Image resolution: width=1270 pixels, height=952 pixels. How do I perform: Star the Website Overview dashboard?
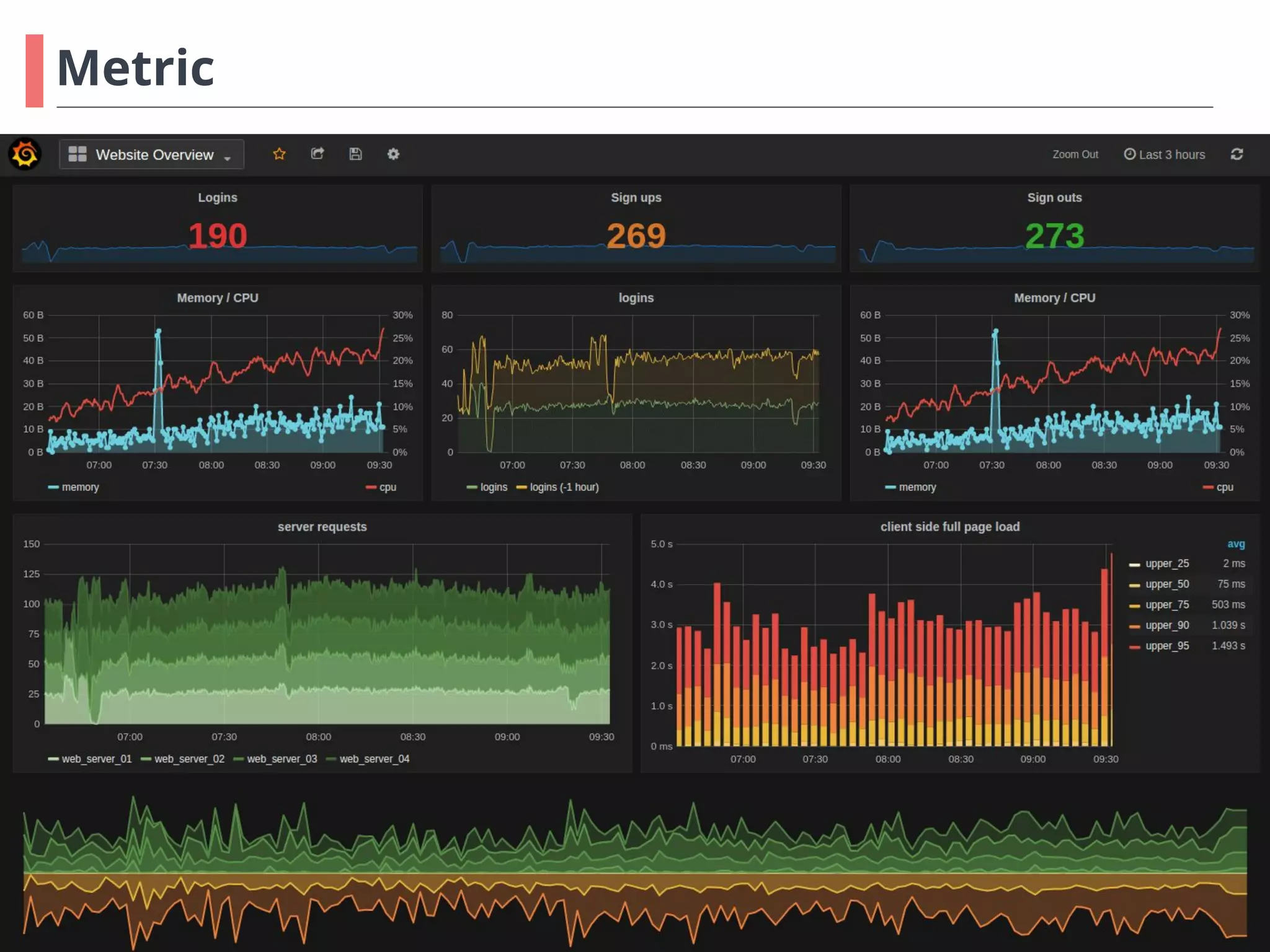coord(279,154)
